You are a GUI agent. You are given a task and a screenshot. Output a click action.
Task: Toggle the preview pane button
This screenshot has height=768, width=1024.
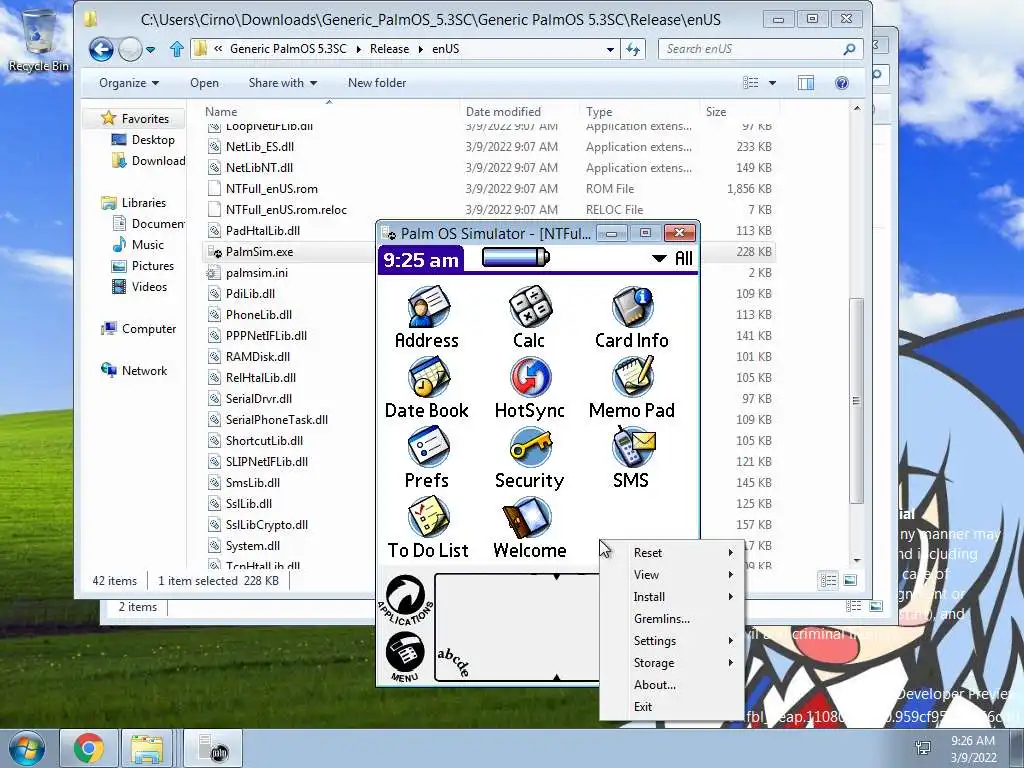[x=806, y=83]
